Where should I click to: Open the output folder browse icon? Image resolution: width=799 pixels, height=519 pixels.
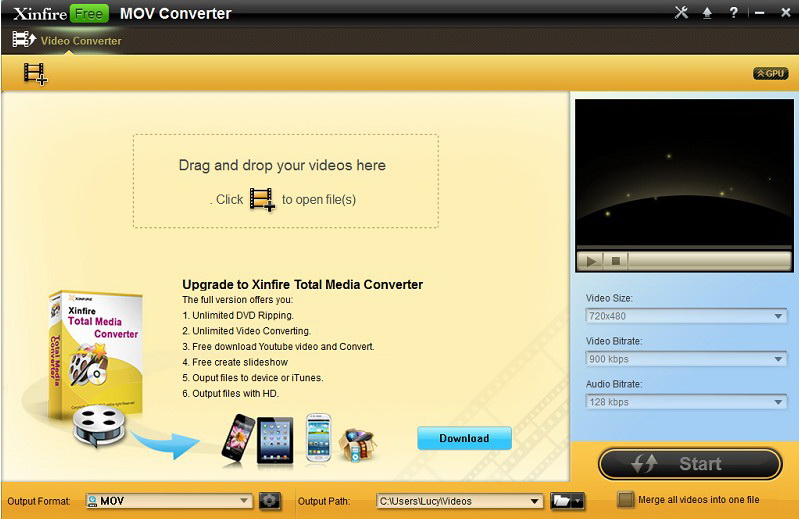pyautogui.click(x=561, y=501)
